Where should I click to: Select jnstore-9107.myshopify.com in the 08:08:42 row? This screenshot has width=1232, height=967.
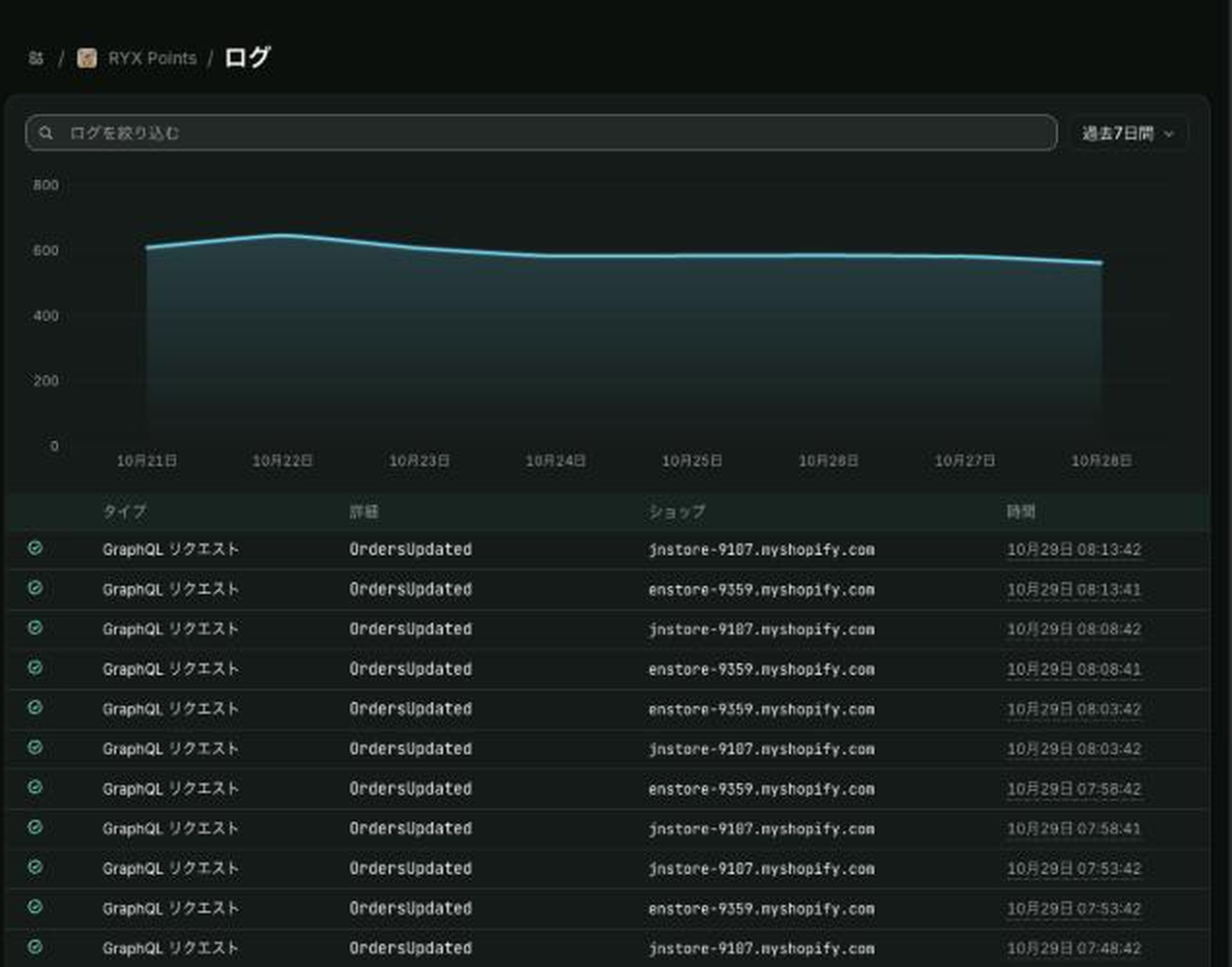[x=761, y=629]
